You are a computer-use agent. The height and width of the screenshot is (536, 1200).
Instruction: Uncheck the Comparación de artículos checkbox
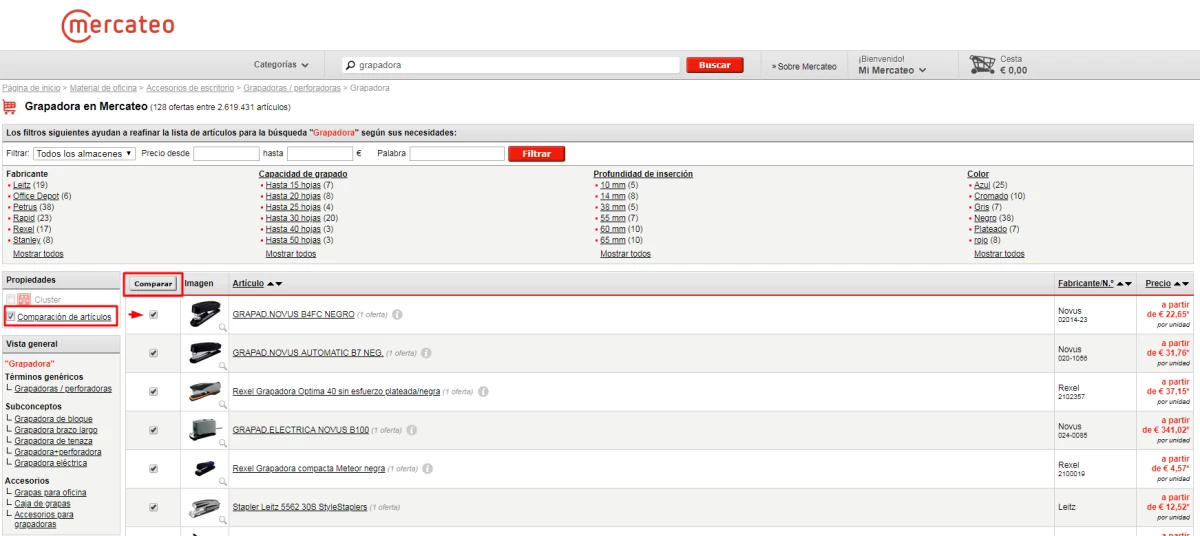11,317
